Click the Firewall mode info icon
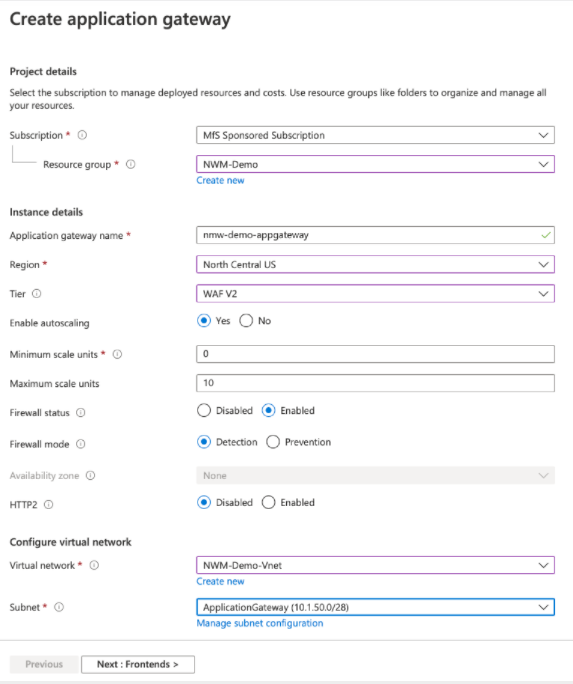Image resolution: width=573 pixels, height=684 pixels. 81,444
